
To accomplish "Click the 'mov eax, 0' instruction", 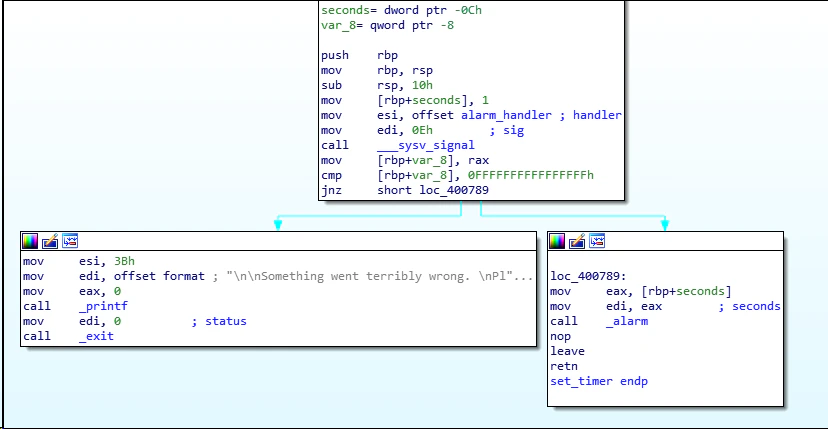I will tap(72, 291).
